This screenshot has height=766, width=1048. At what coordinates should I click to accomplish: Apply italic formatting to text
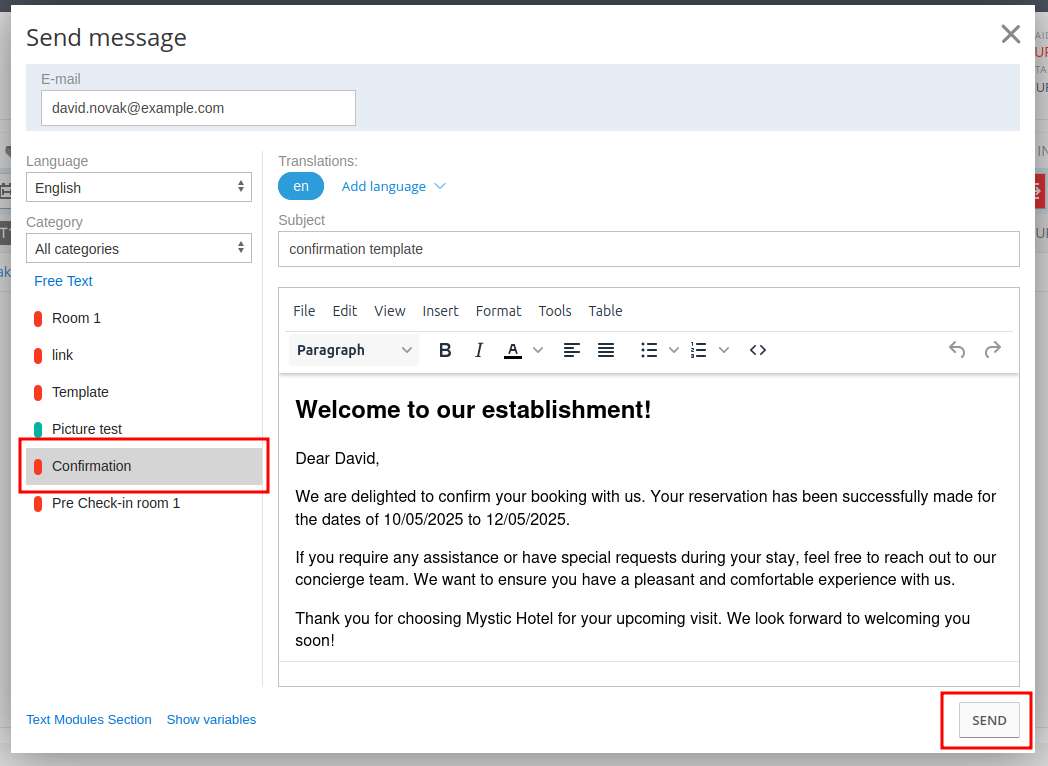point(479,350)
